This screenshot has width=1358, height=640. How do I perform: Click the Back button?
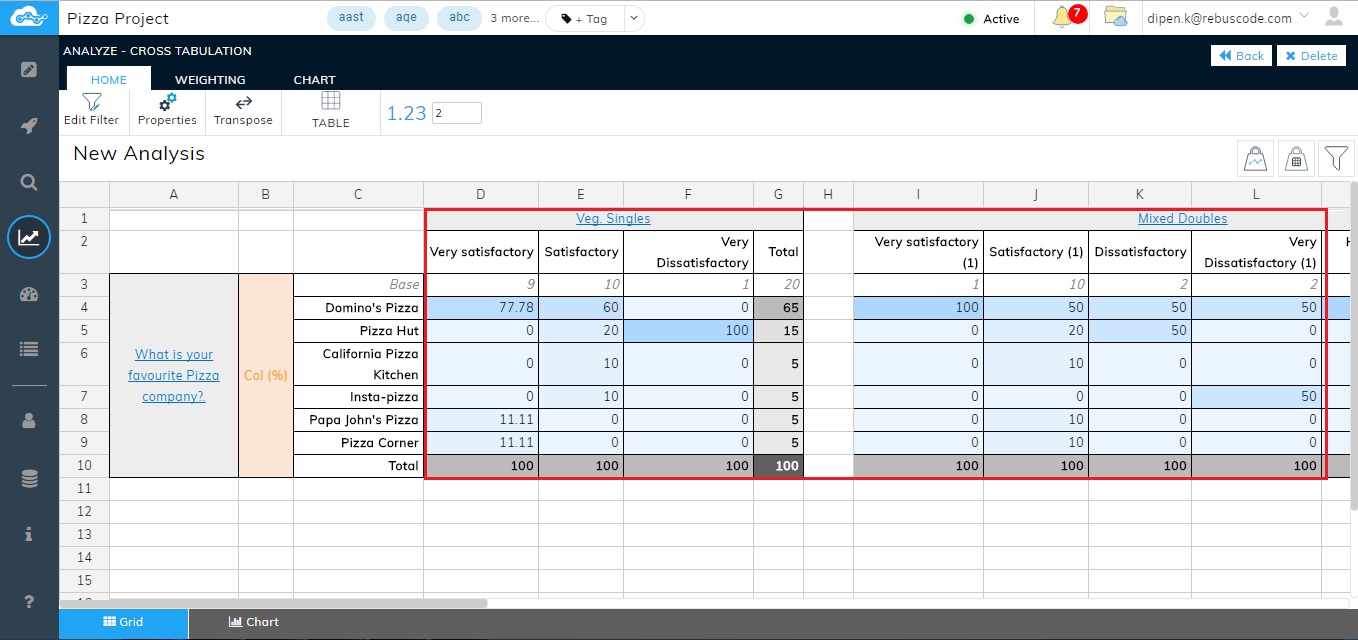tap(1241, 56)
